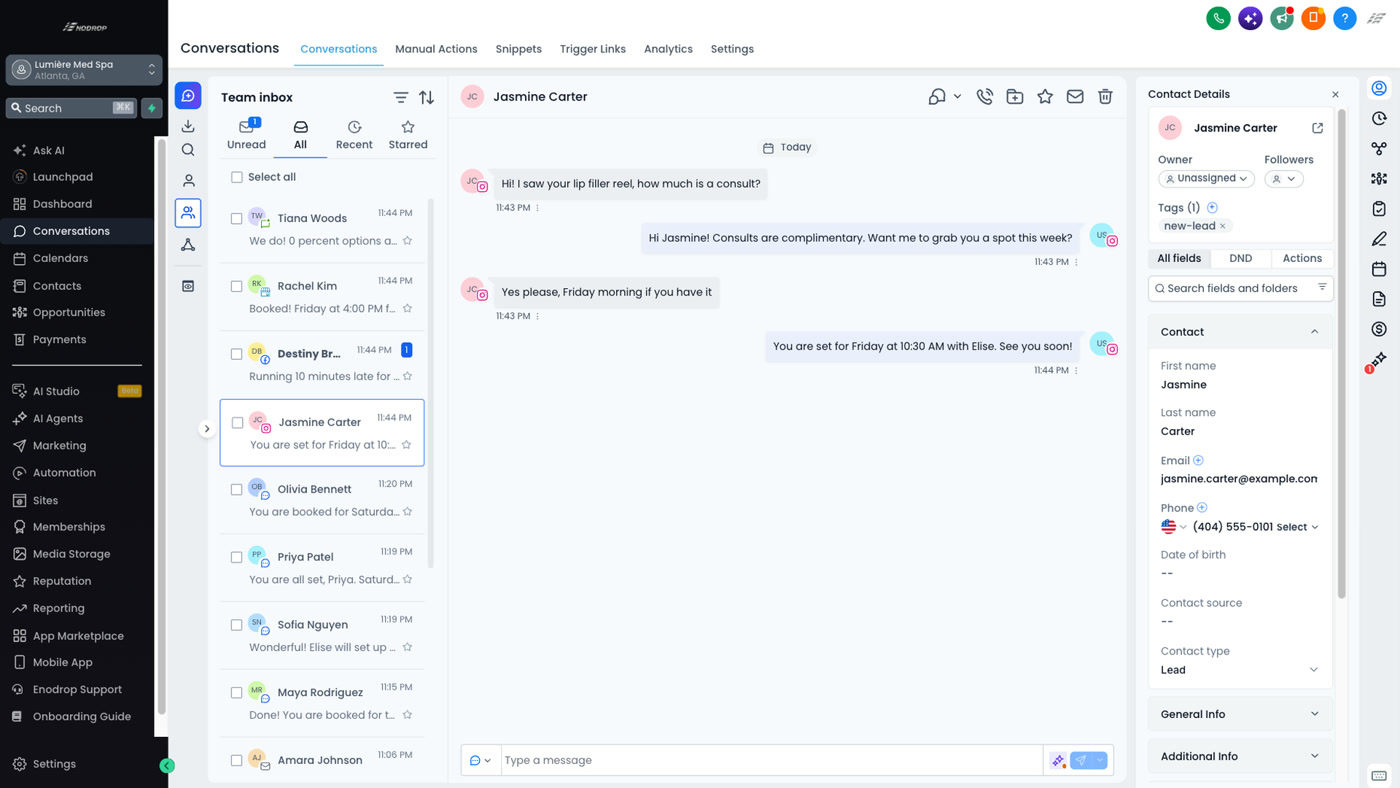The image size is (1400, 788).
Task: Start a call with the phone icon in the conversation header
Action: 984,97
